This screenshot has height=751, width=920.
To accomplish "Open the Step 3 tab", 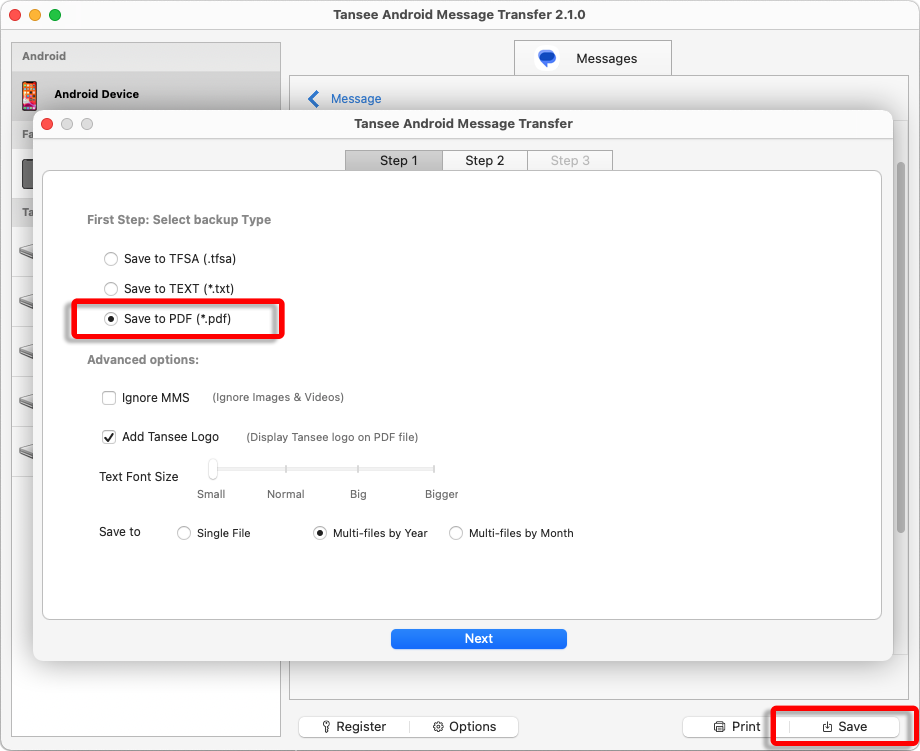I will (x=570, y=160).
